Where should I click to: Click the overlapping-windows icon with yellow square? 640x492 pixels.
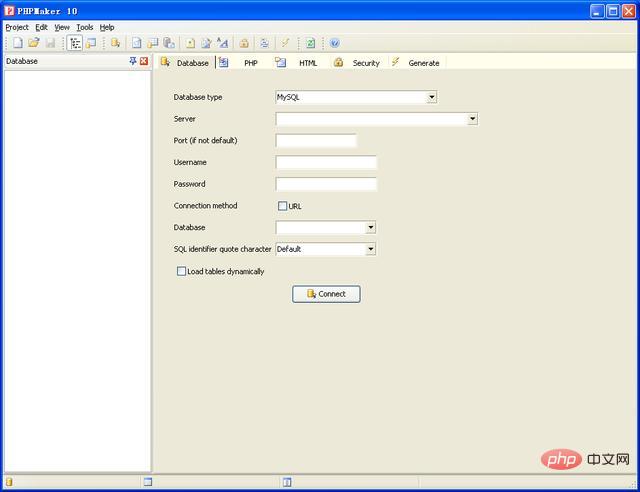coord(153,43)
